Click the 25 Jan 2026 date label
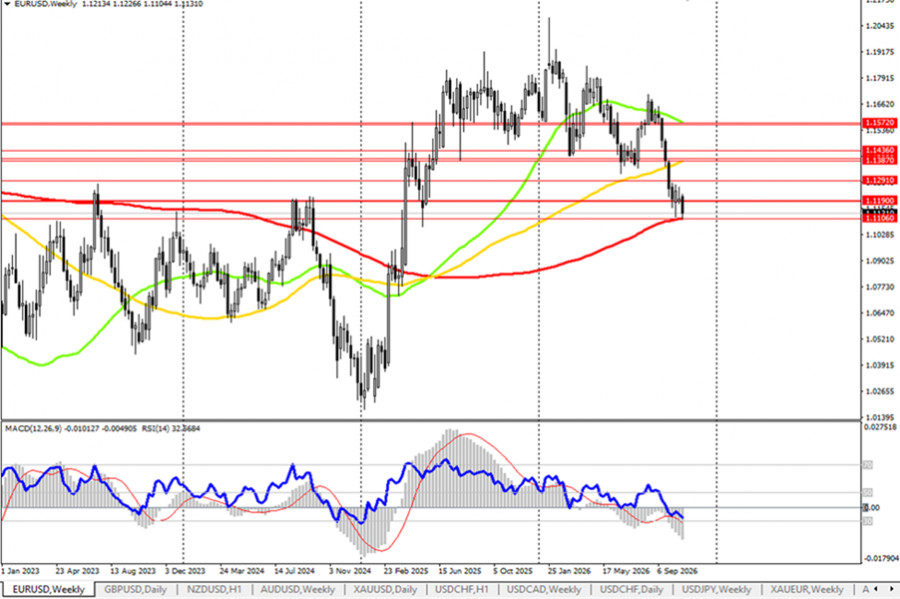900x599 pixels. coord(568,571)
